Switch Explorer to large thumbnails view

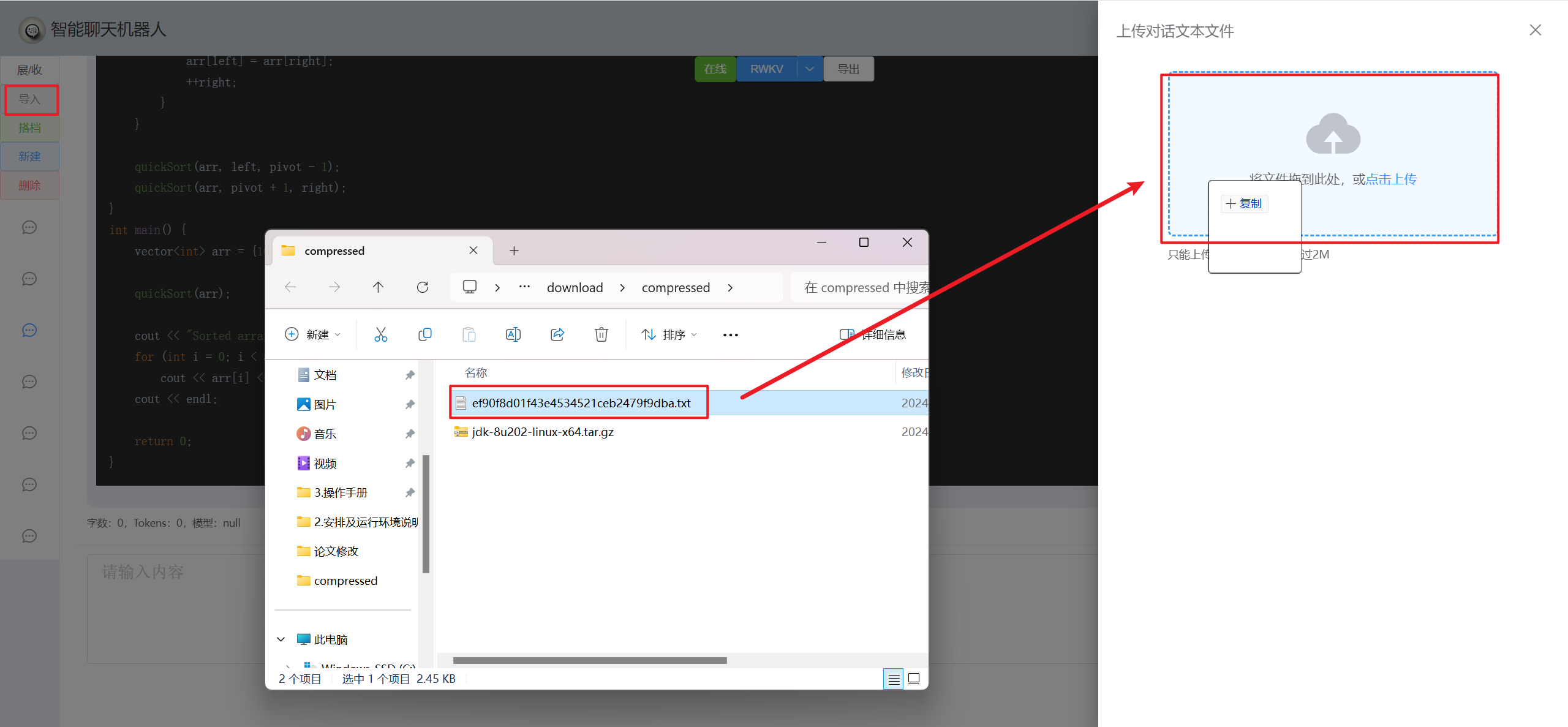(914, 679)
